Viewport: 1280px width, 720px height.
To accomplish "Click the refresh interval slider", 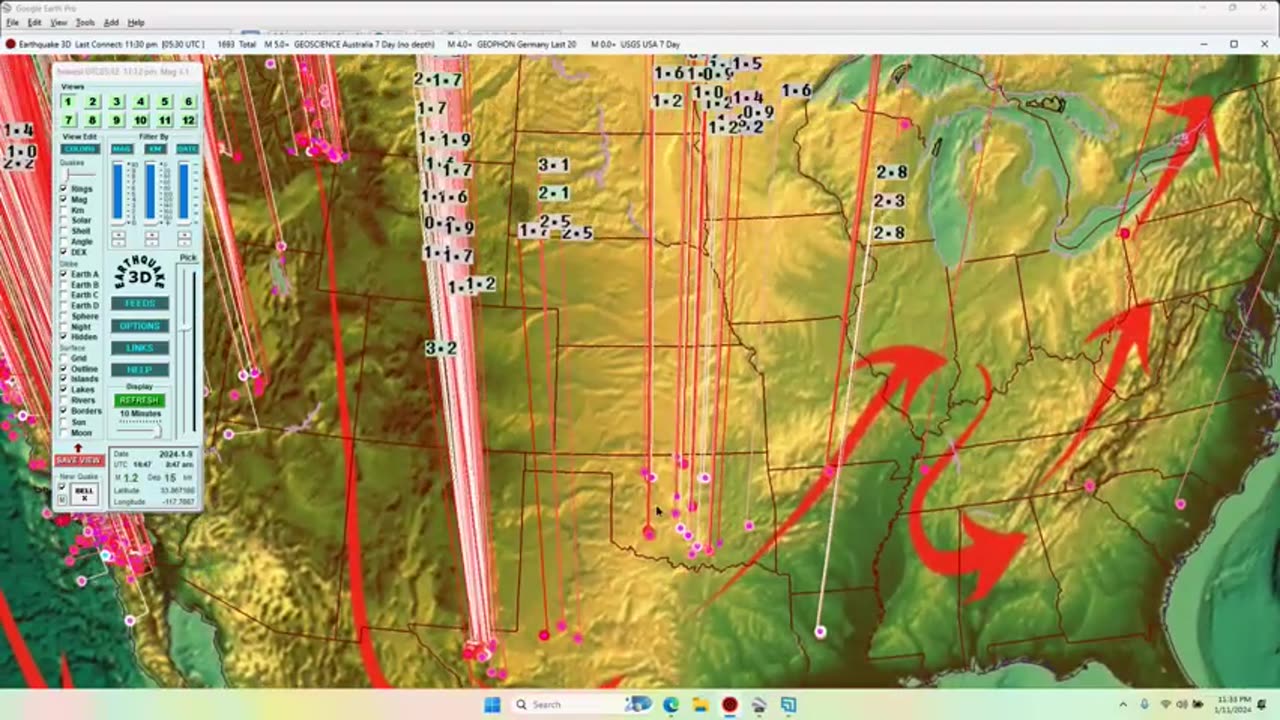I will pos(139,430).
